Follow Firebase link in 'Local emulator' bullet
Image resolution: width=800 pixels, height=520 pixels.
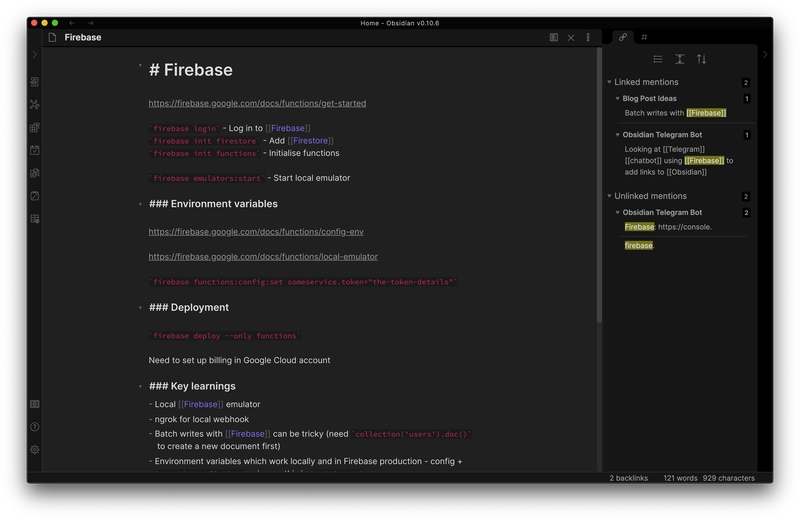click(x=201, y=404)
